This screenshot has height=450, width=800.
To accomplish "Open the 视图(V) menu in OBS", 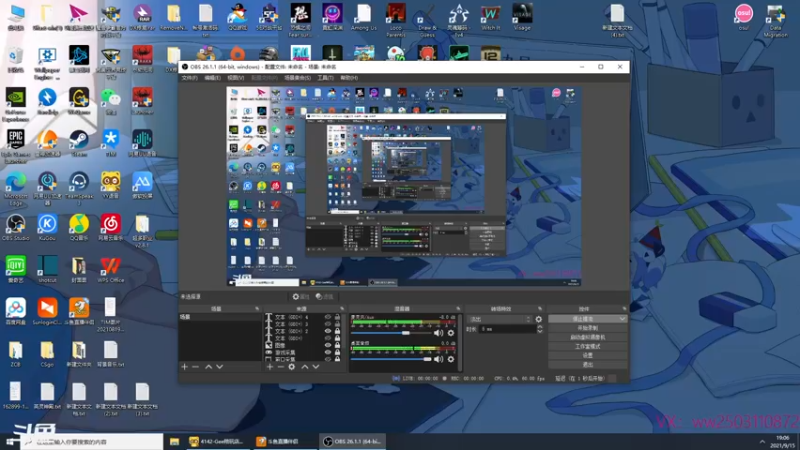I will pyautogui.click(x=235, y=78).
